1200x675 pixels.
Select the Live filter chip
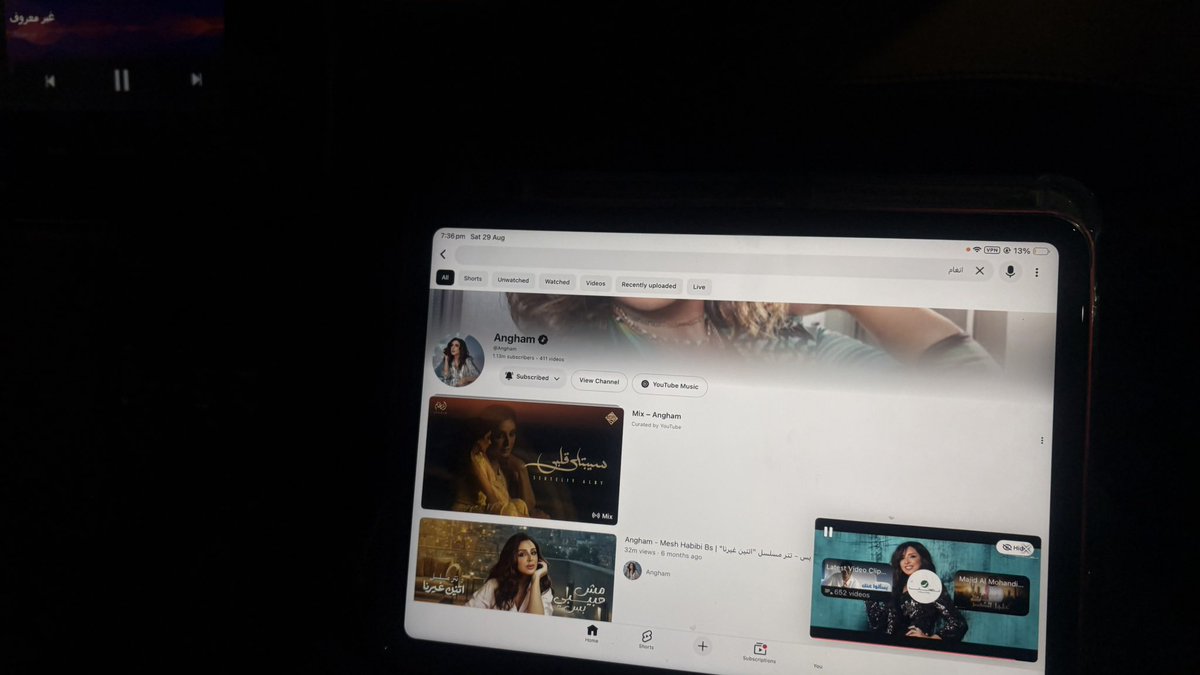pos(699,287)
